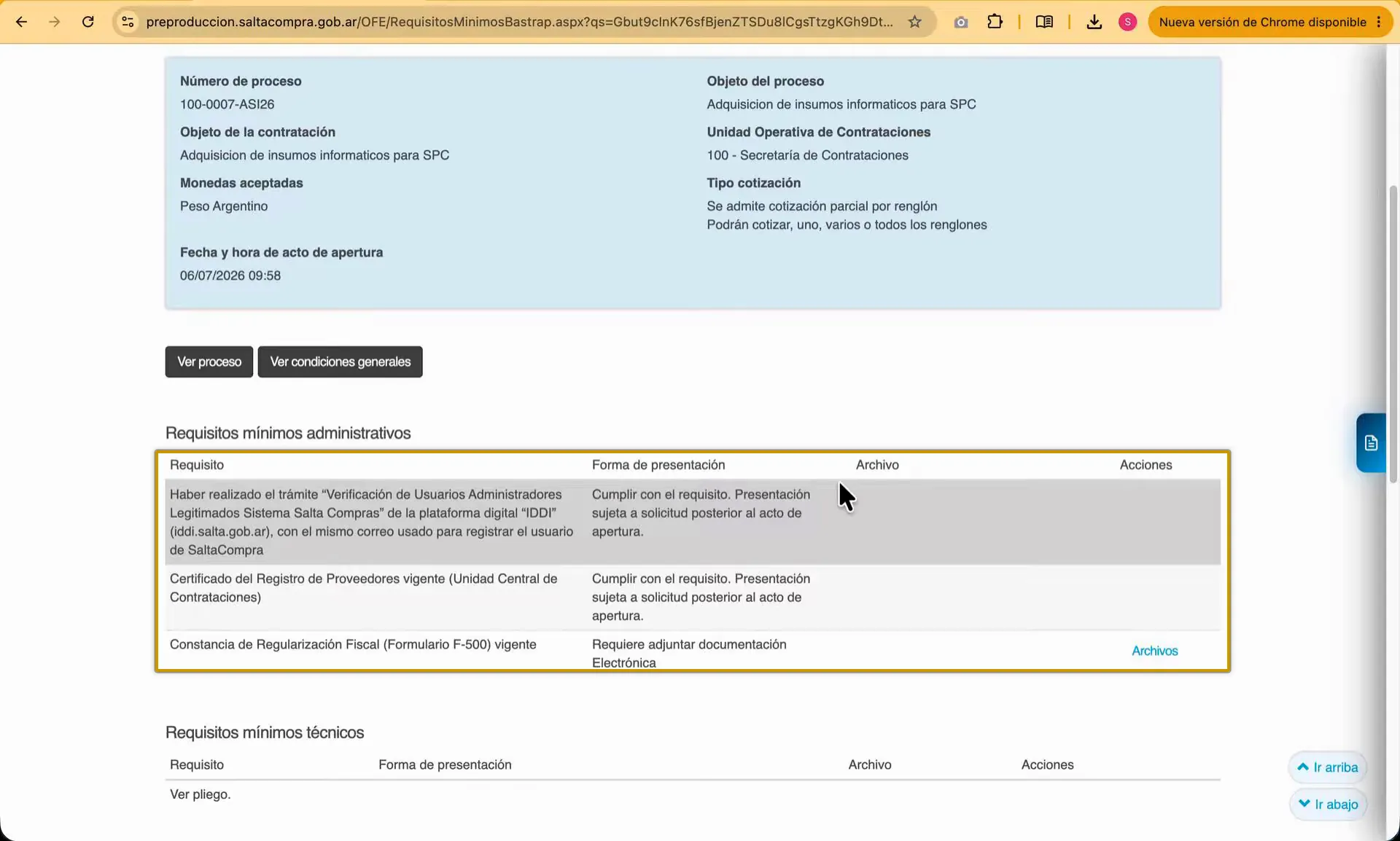Open site information icon in address bar
1400x841 pixels.
click(x=128, y=22)
